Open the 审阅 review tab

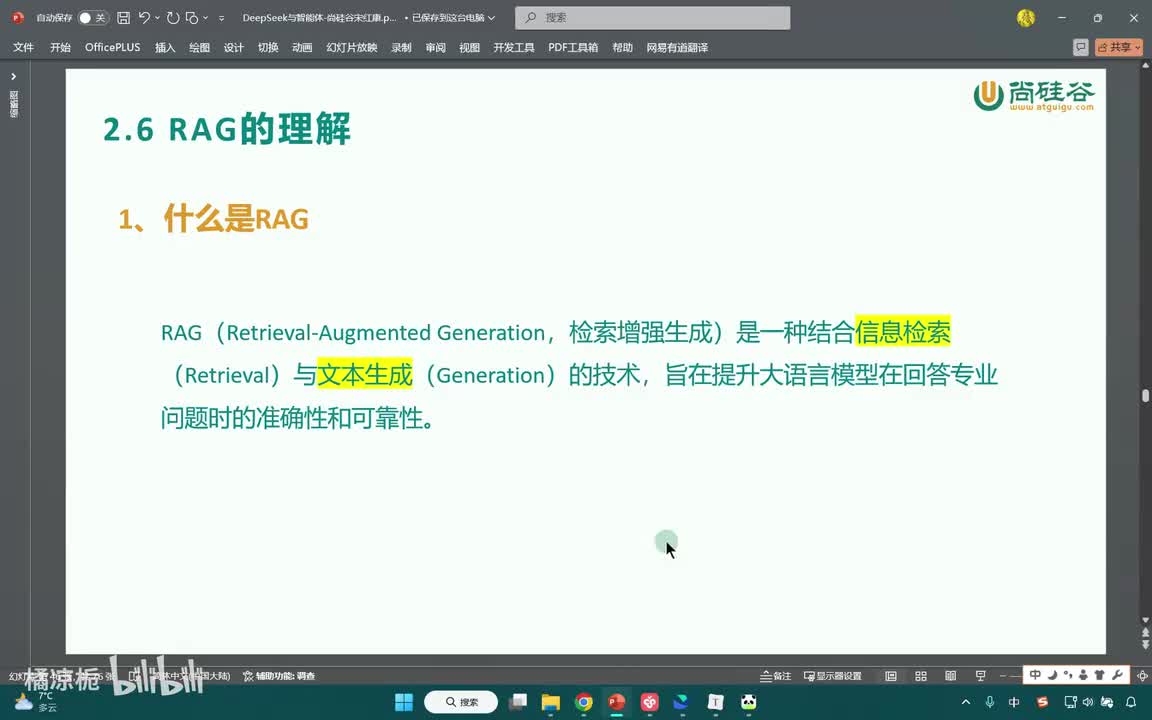436,47
